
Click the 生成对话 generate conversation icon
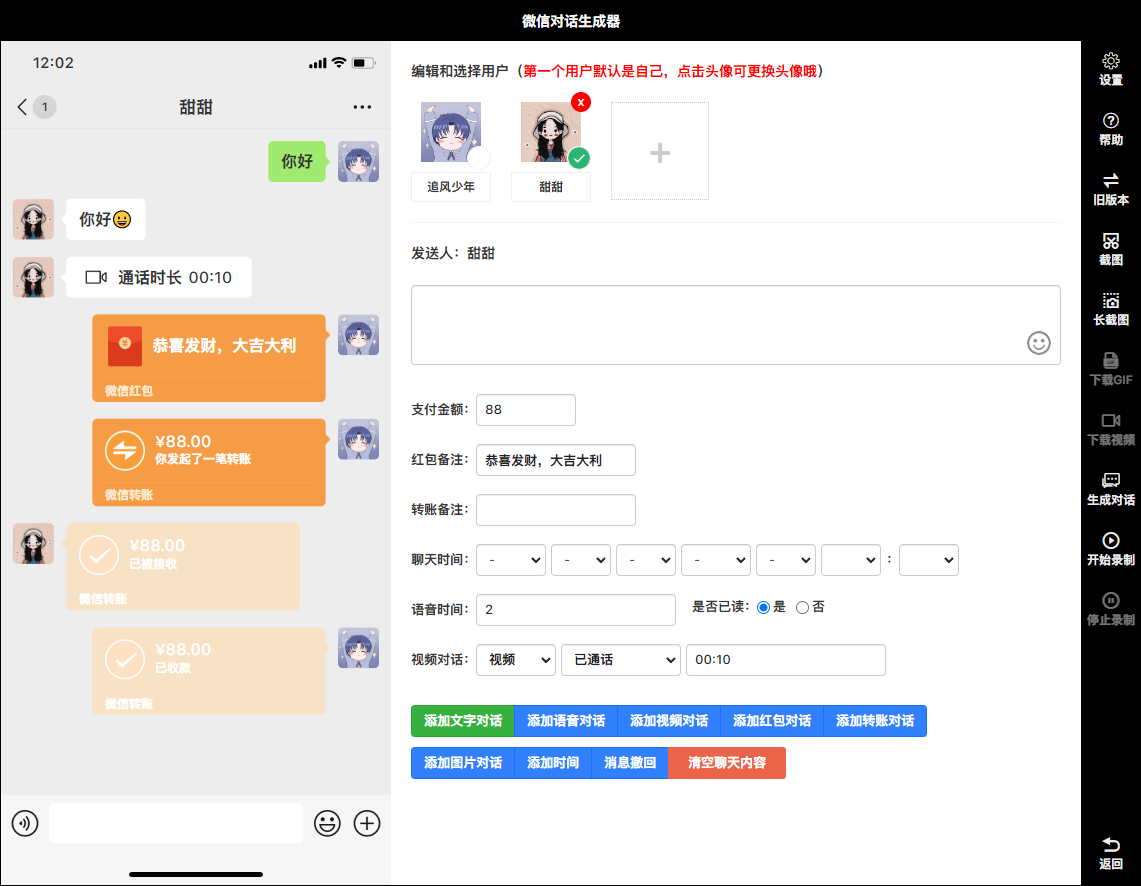click(x=1110, y=482)
